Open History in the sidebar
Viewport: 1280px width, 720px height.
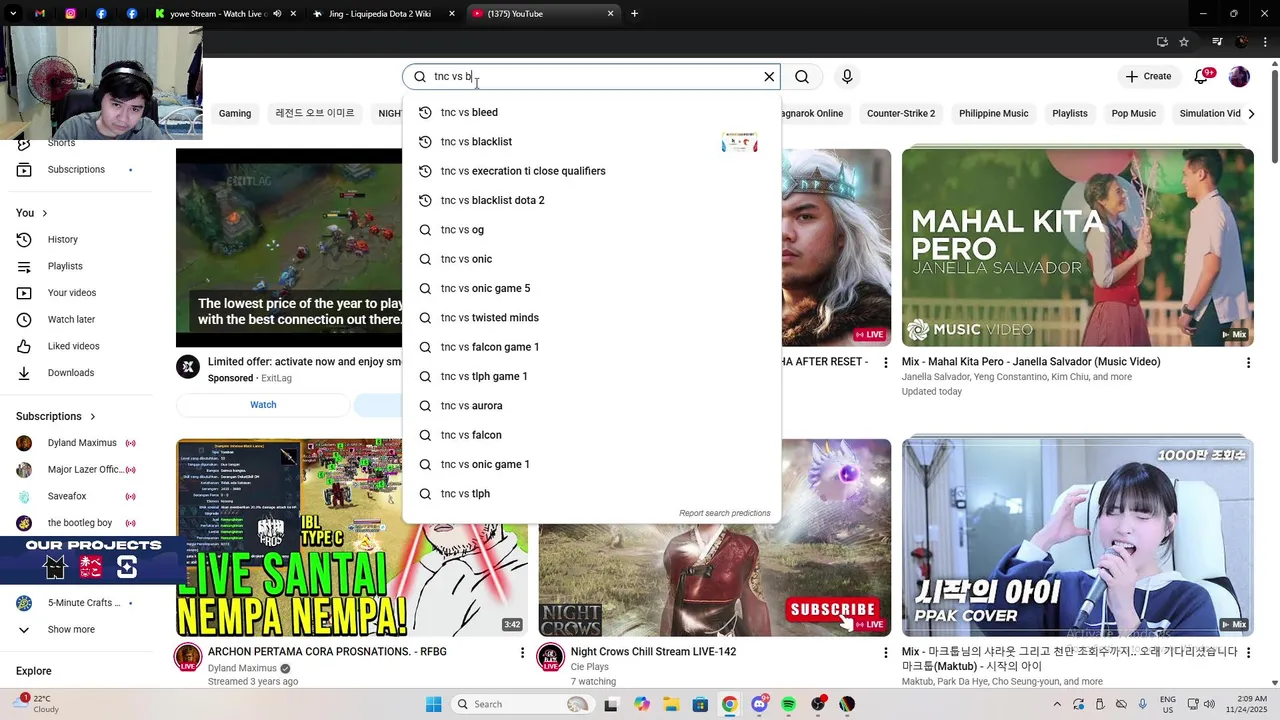point(63,240)
